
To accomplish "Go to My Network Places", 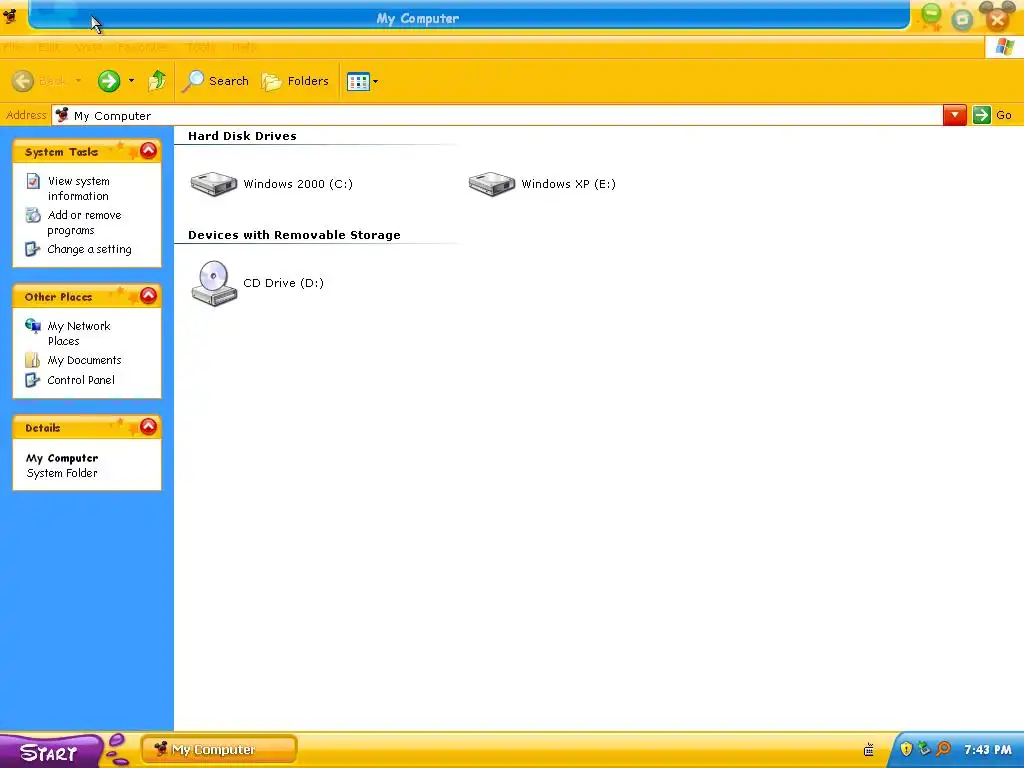I will coord(79,333).
